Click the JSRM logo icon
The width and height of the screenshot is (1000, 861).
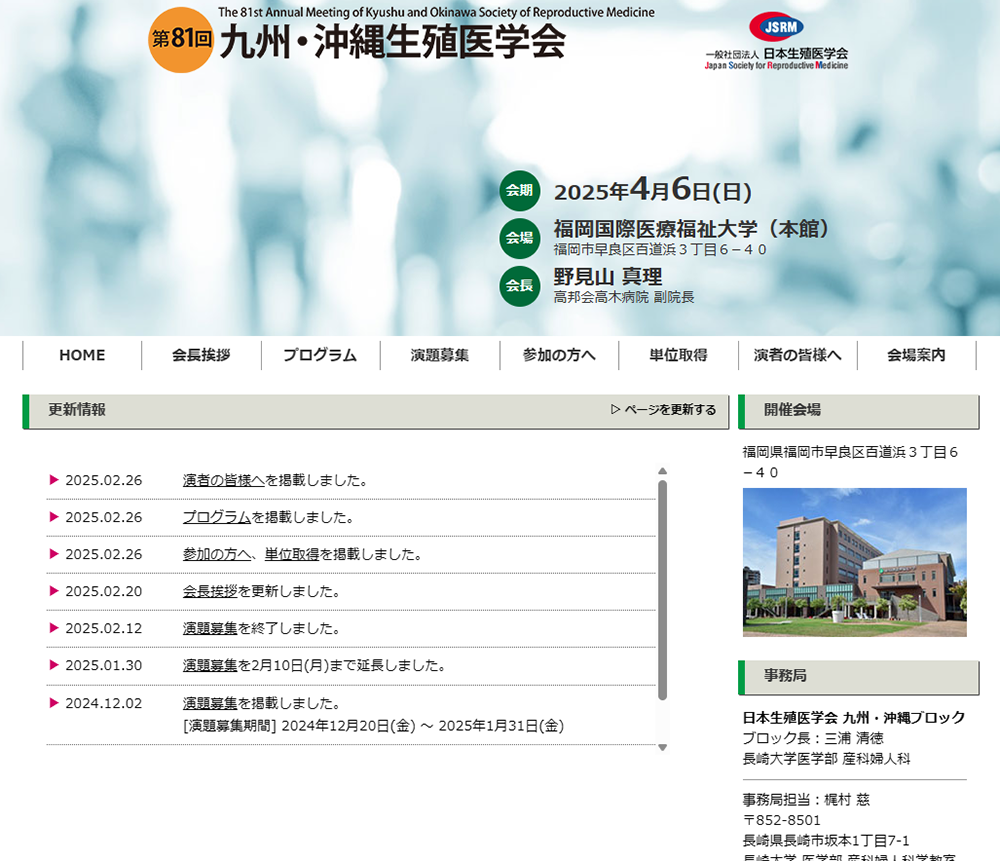coord(776,27)
